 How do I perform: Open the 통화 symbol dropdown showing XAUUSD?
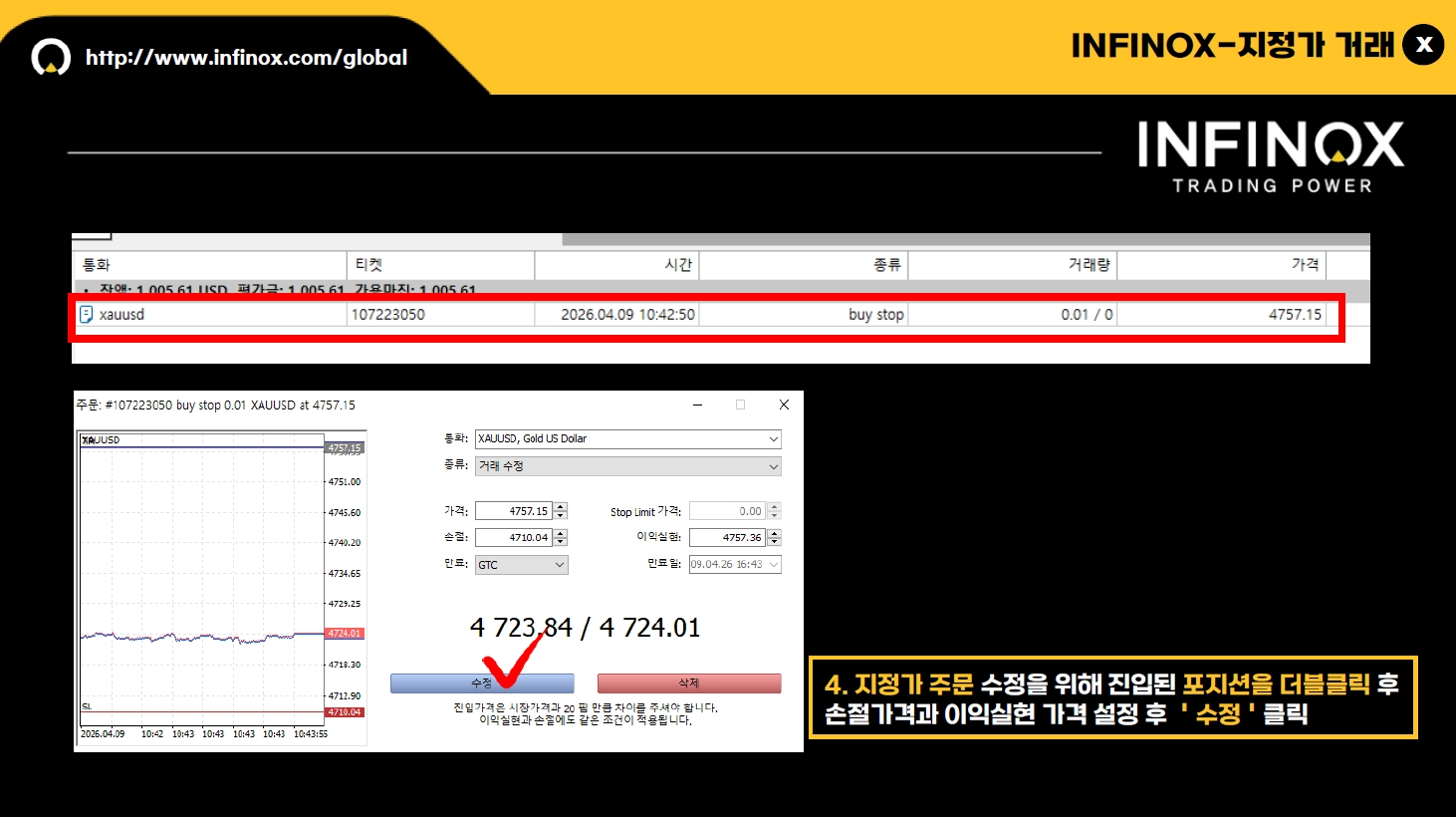(x=628, y=438)
